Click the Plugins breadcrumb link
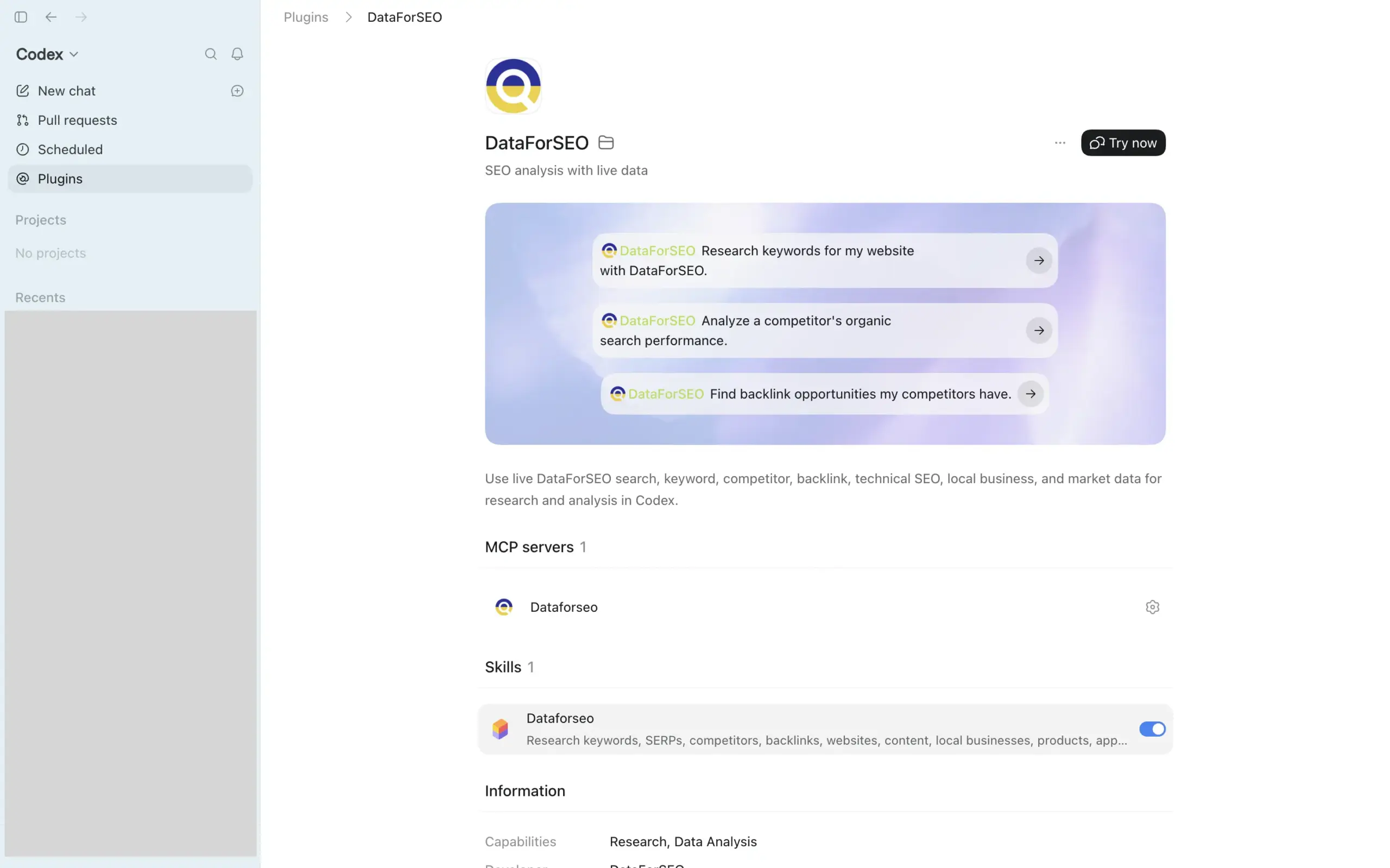The image size is (1390, 868). 306,17
